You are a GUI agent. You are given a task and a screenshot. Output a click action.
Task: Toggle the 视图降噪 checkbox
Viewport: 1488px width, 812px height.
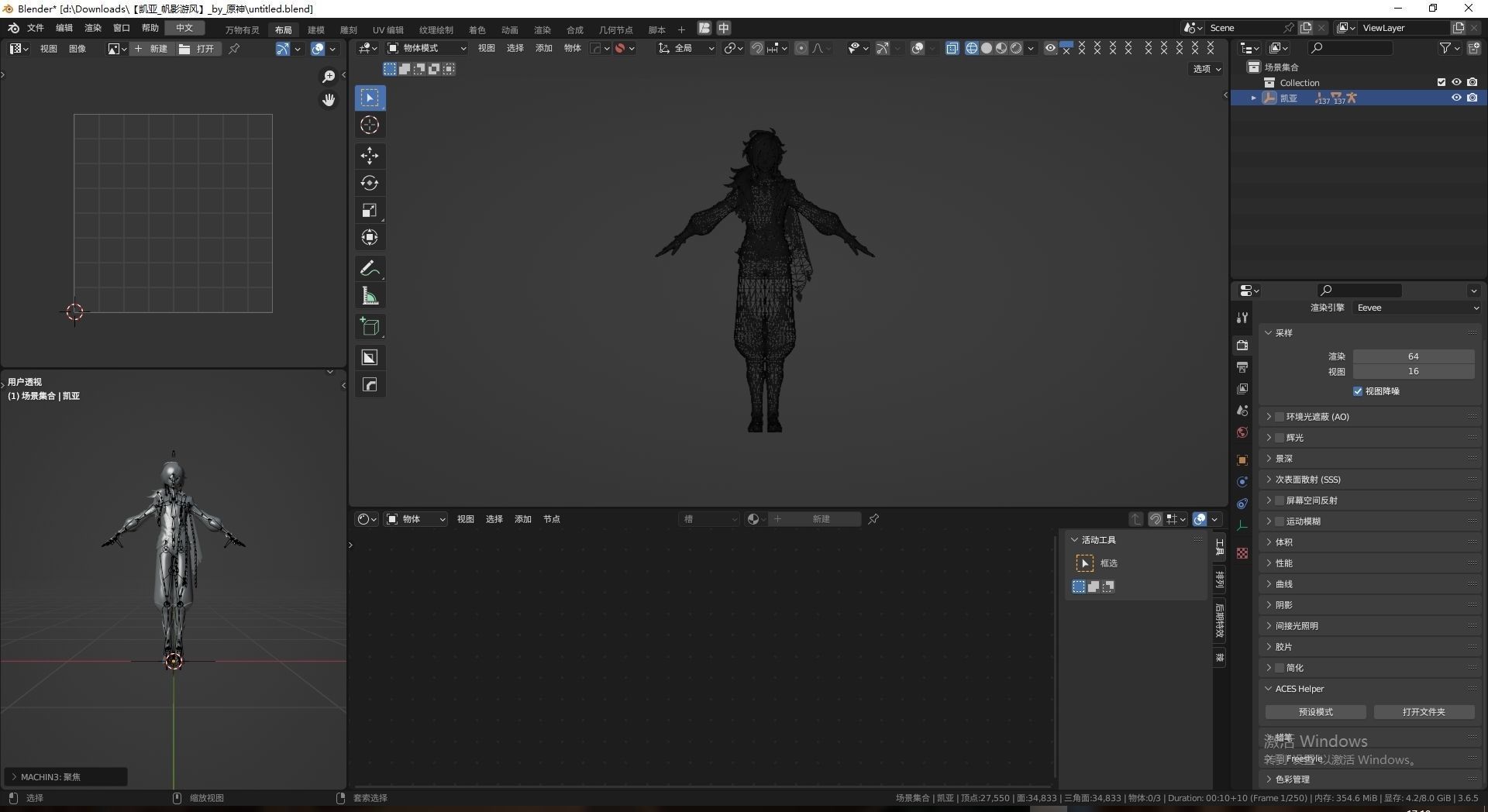point(1358,391)
